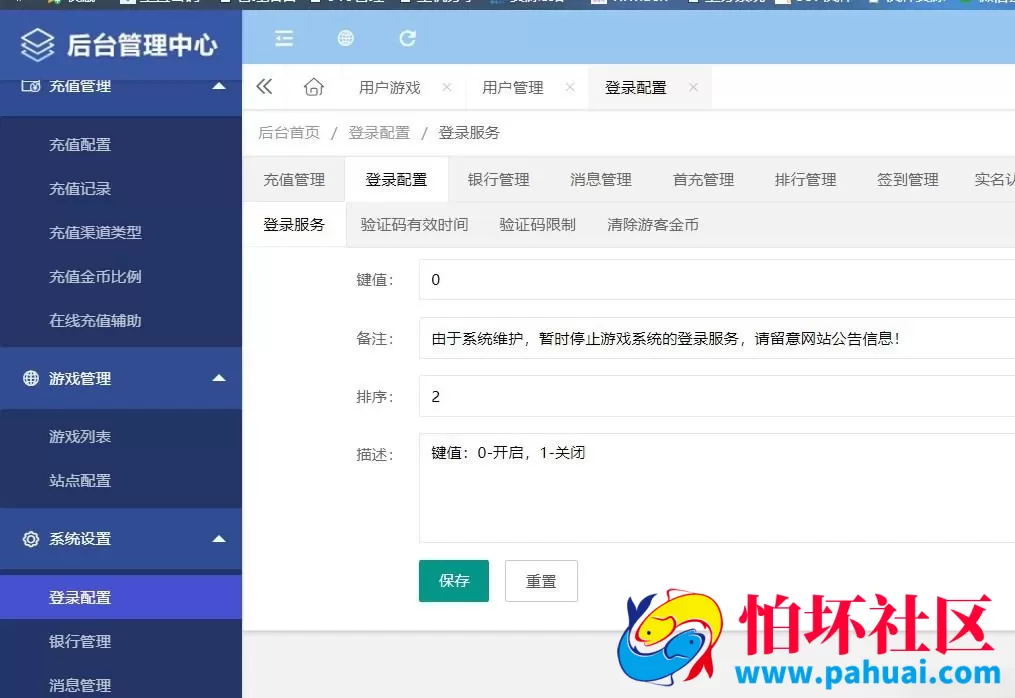Open the globe website icon in header
Viewport: 1015px width, 698px height.
346,39
